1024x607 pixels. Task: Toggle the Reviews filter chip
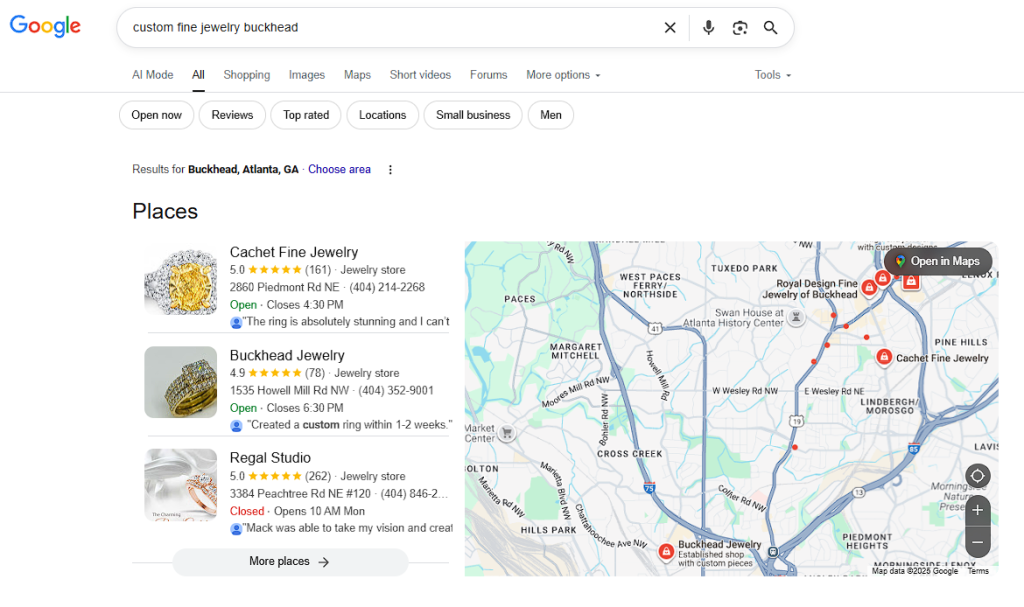coord(232,115)
